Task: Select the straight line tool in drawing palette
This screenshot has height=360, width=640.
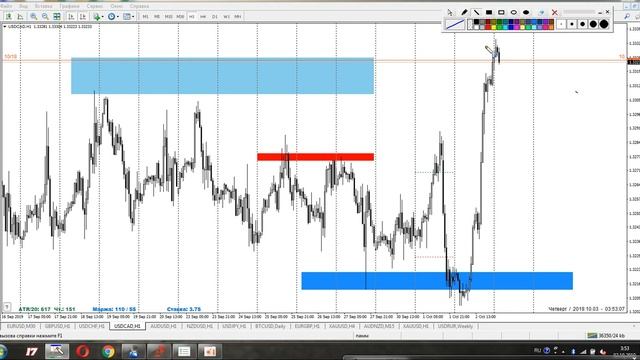Action: pos(476,12)
